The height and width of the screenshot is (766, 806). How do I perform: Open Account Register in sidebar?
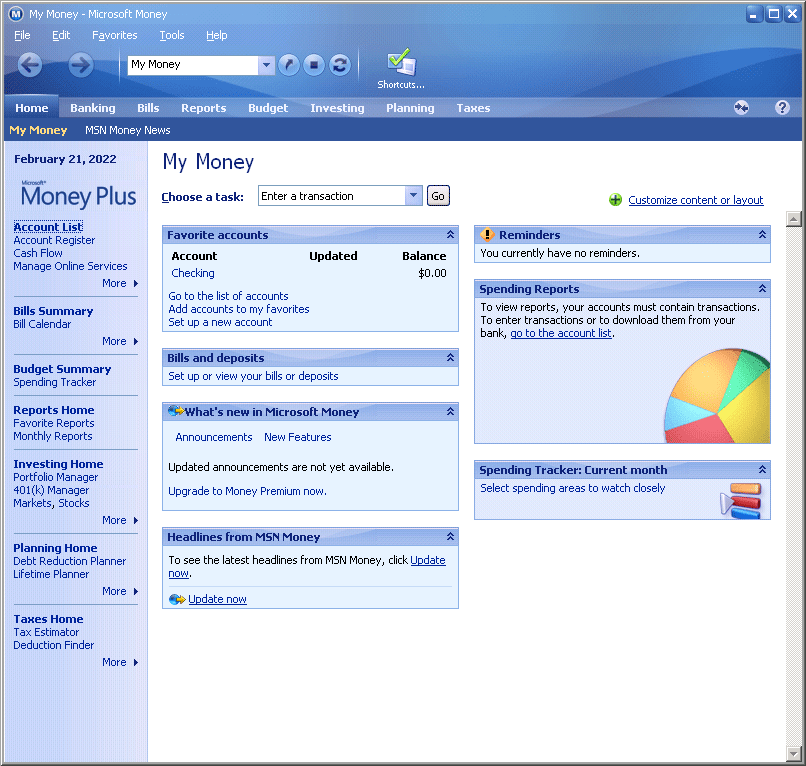click(x=54, y=240)
